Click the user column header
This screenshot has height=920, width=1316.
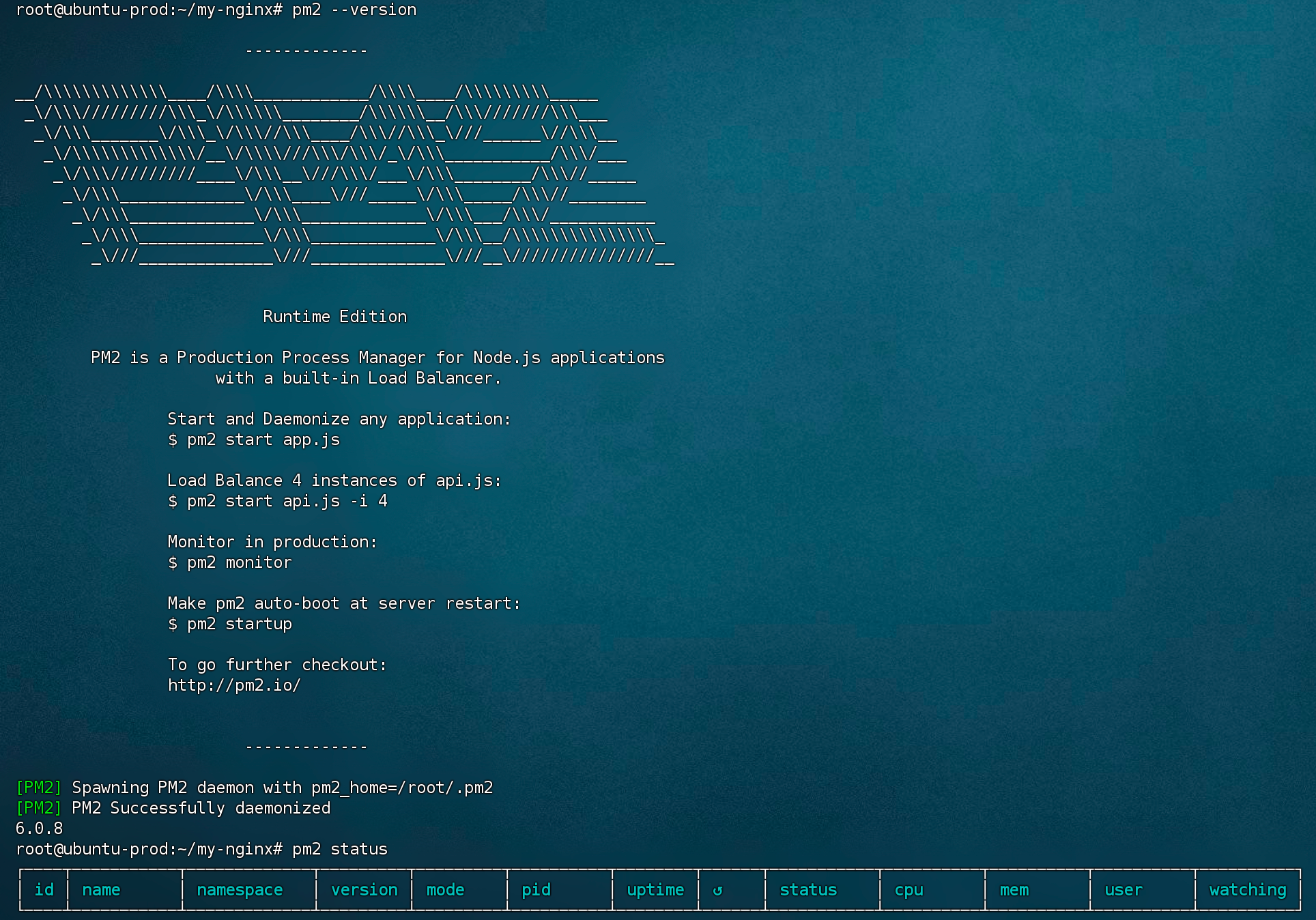pos(1123,890)
